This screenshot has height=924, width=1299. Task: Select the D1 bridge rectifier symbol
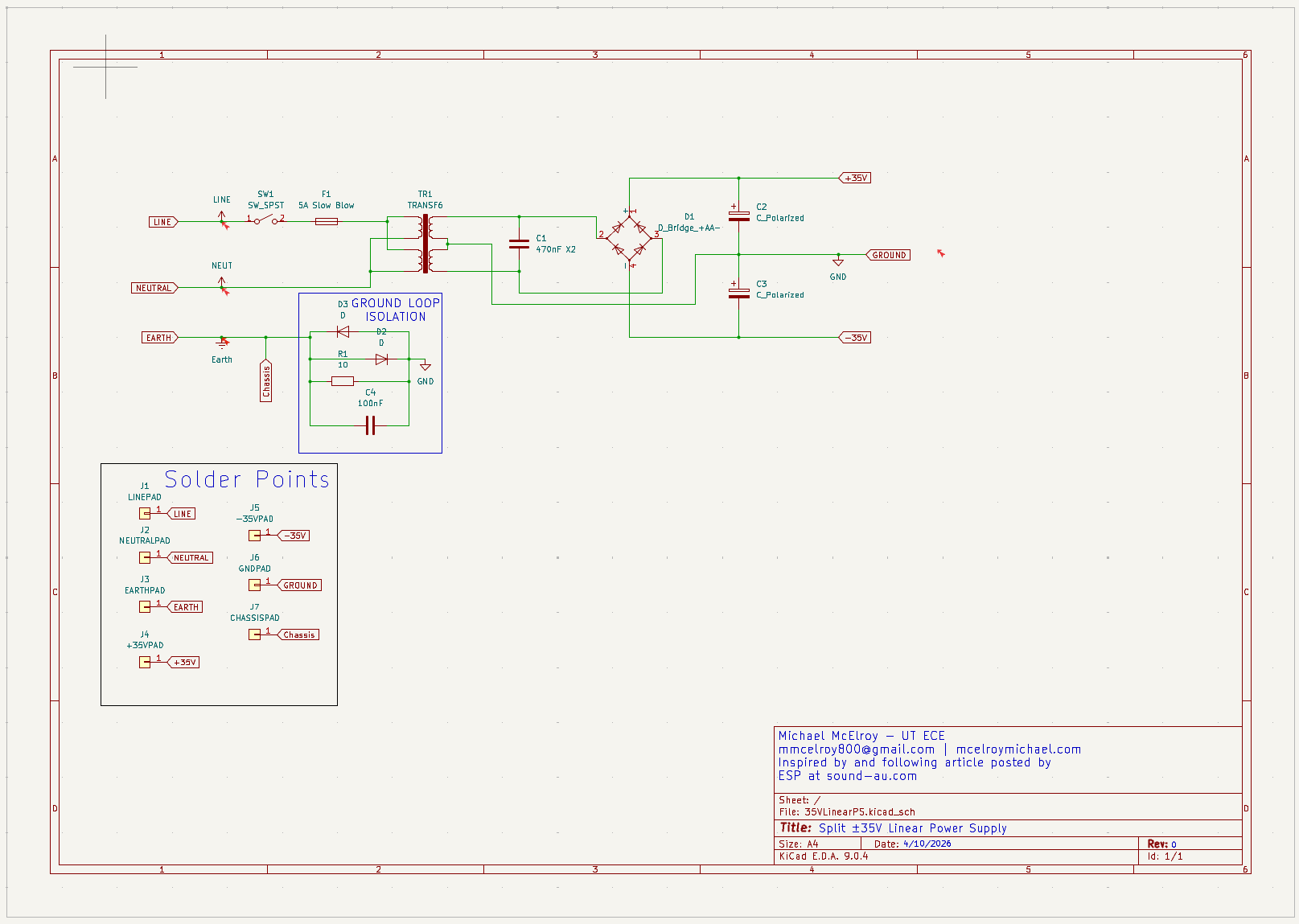coord(629,238)
